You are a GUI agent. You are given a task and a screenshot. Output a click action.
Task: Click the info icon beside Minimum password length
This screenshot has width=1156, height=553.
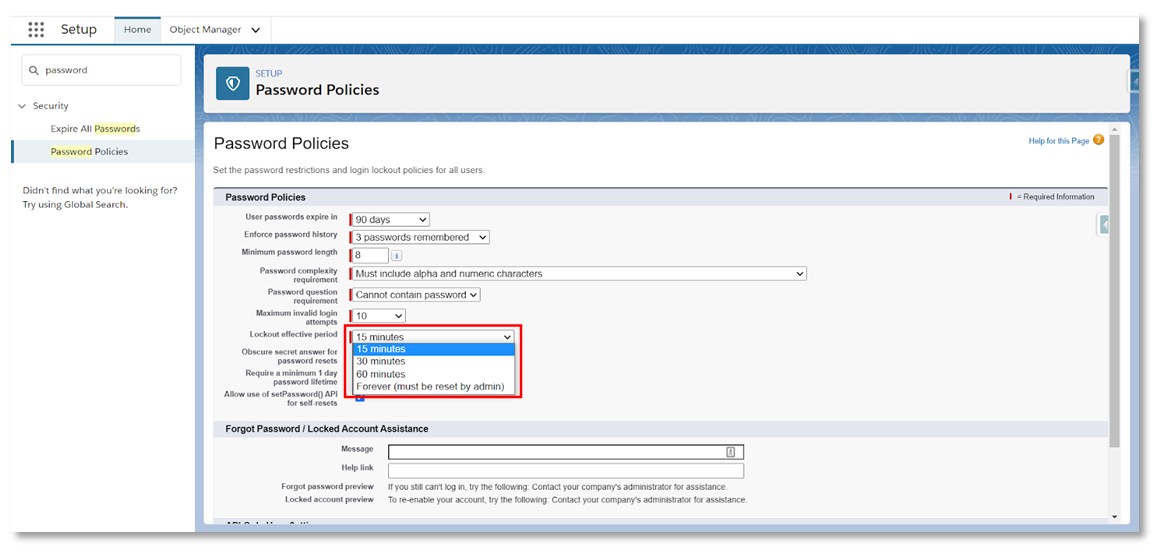point(396,256)
